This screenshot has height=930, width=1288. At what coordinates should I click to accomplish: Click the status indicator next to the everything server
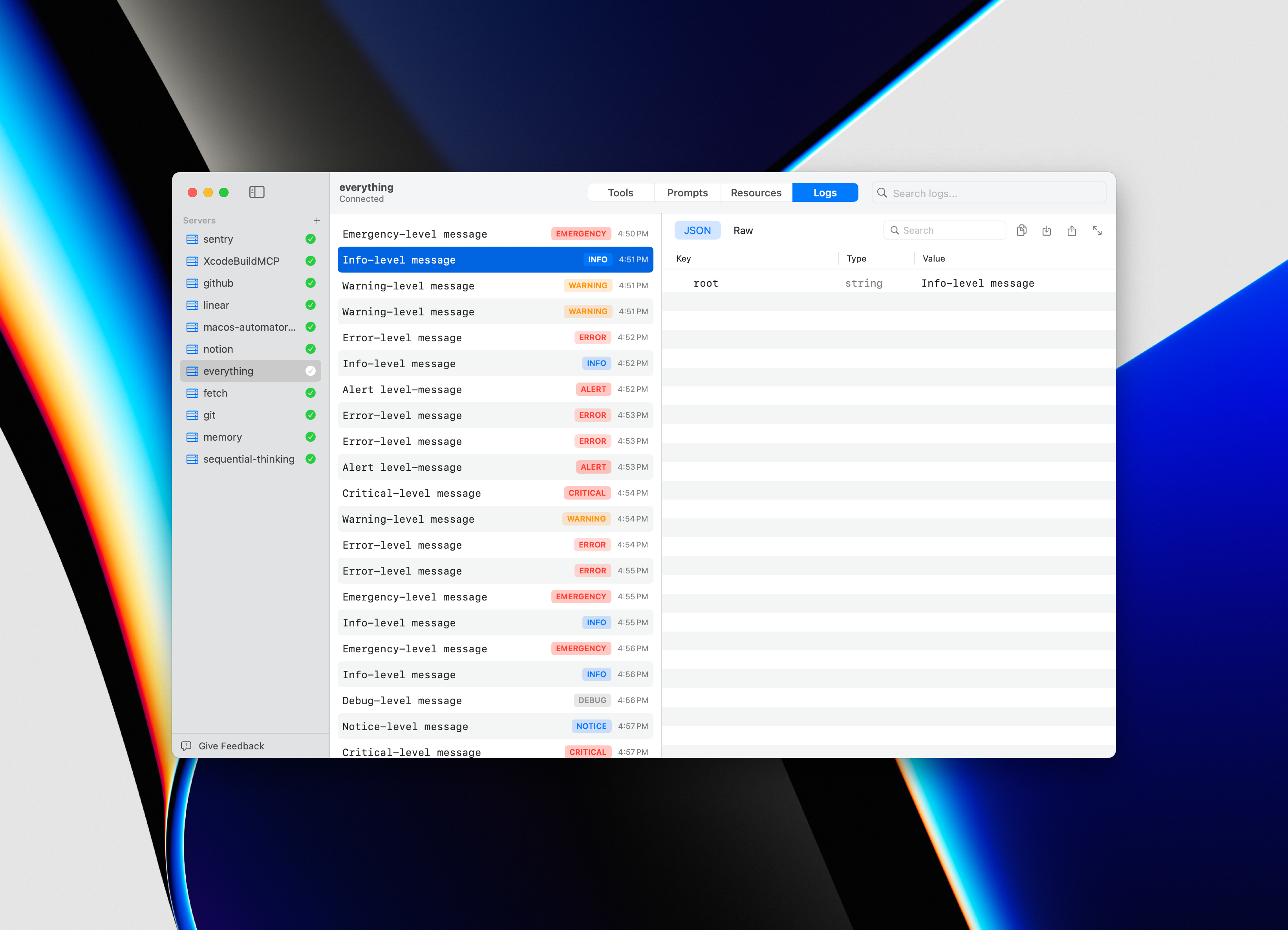tap(311, 371)
